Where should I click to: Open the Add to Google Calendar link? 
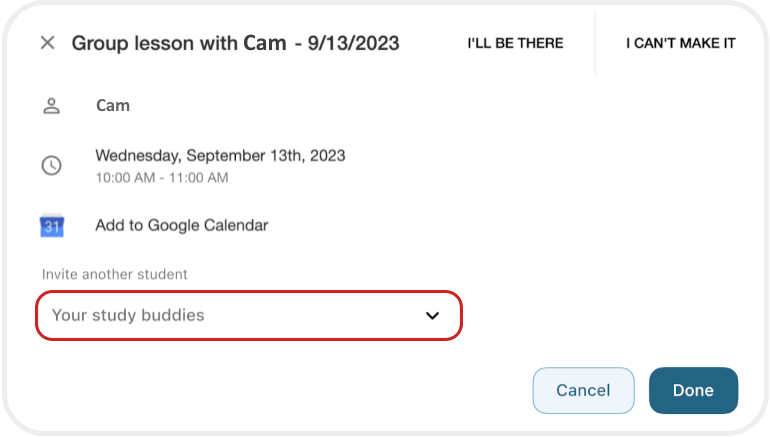point(181,226)
